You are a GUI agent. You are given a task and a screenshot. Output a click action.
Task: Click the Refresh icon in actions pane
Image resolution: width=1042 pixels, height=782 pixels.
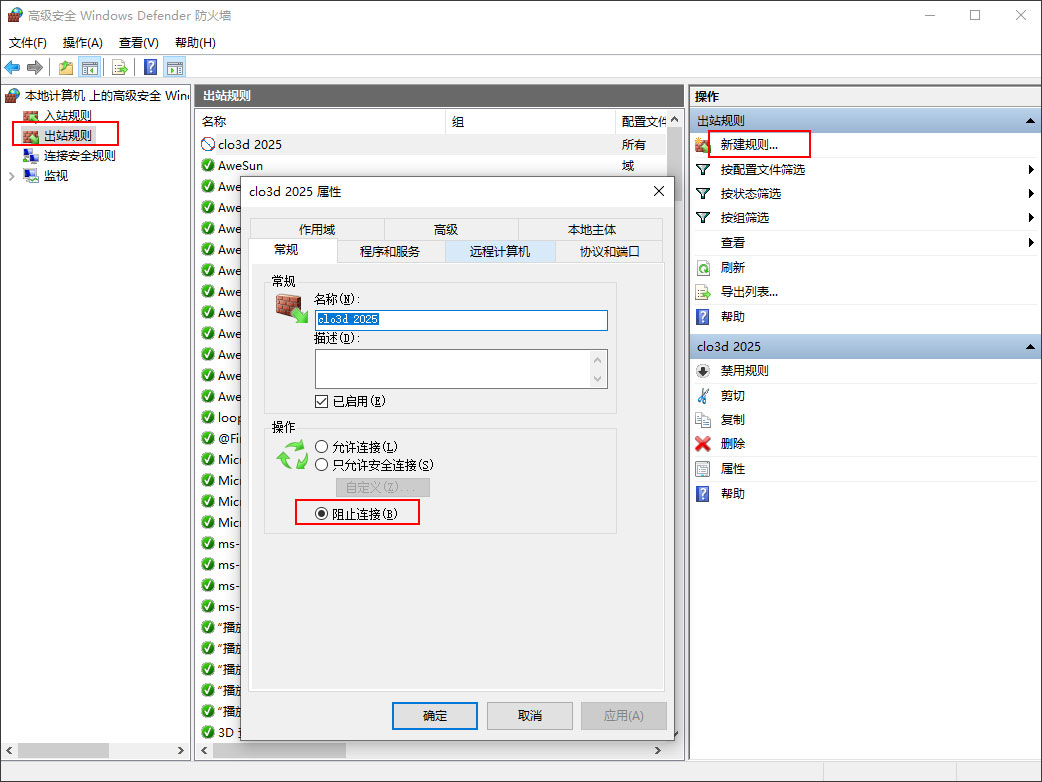point(703,268)
